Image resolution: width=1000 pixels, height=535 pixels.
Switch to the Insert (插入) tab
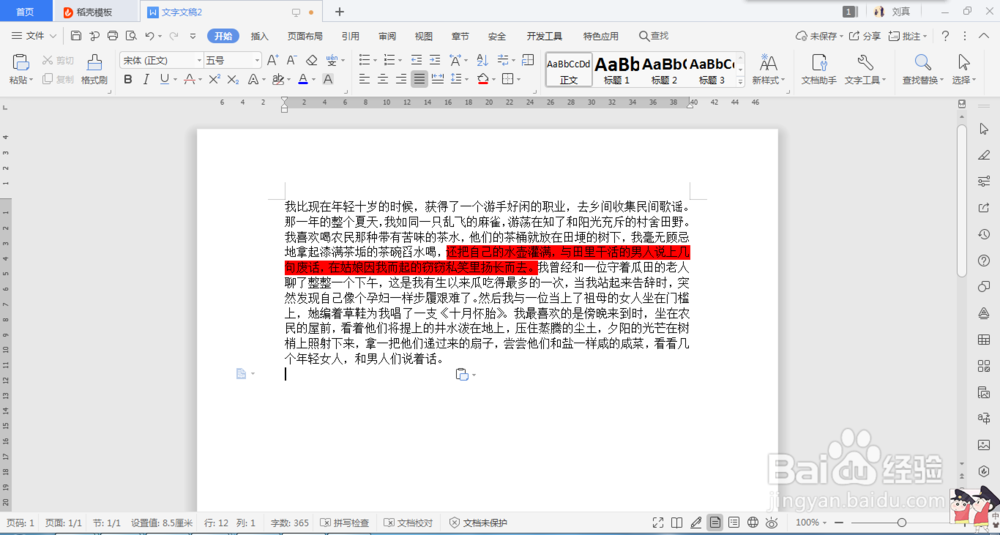click(x=260, y=36)
